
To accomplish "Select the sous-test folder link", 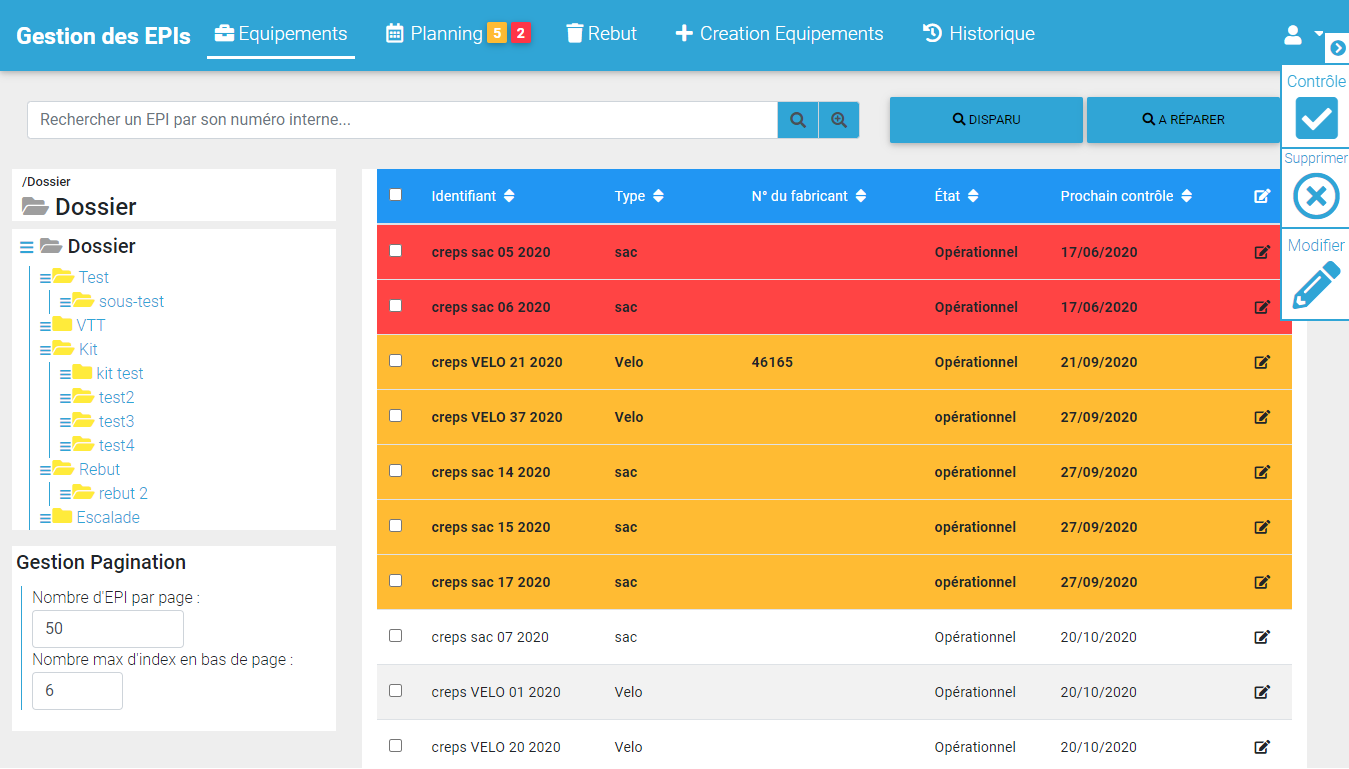I will point(131,301).
